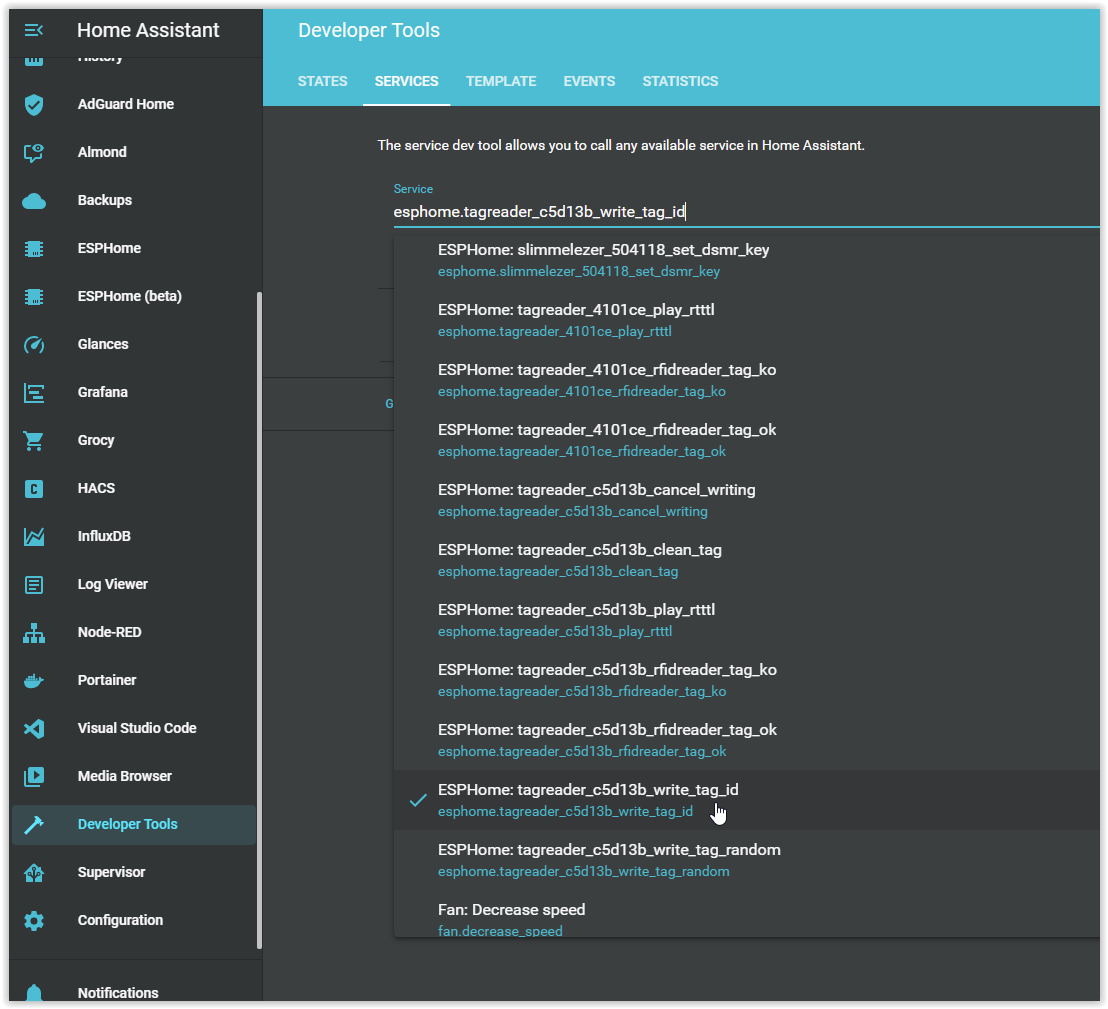This screenshot has width=1108, height=1009.
Task: Click the ESPHome chip icon
Action: coord(33,249)
